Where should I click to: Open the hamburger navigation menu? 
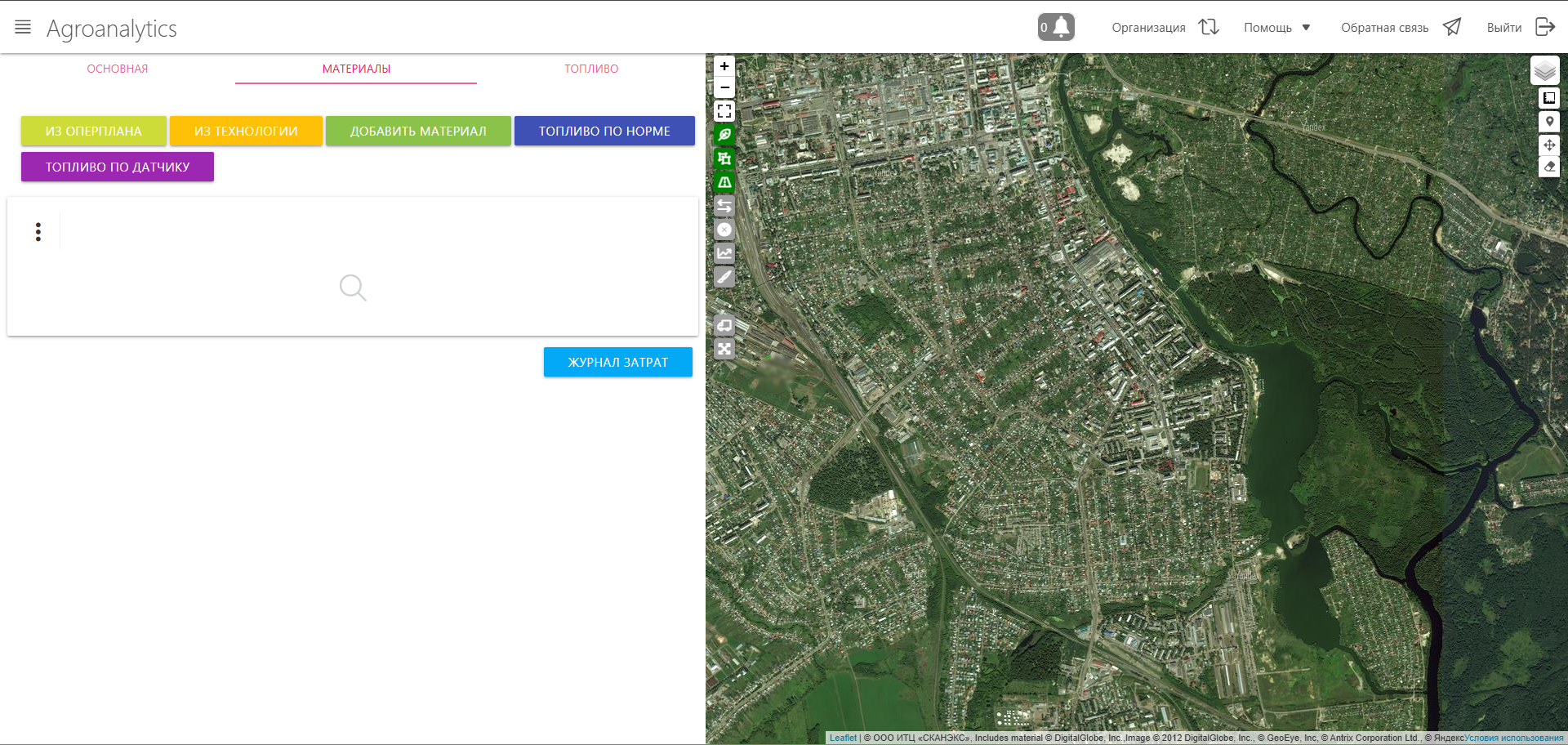click(x=23, y=27)
